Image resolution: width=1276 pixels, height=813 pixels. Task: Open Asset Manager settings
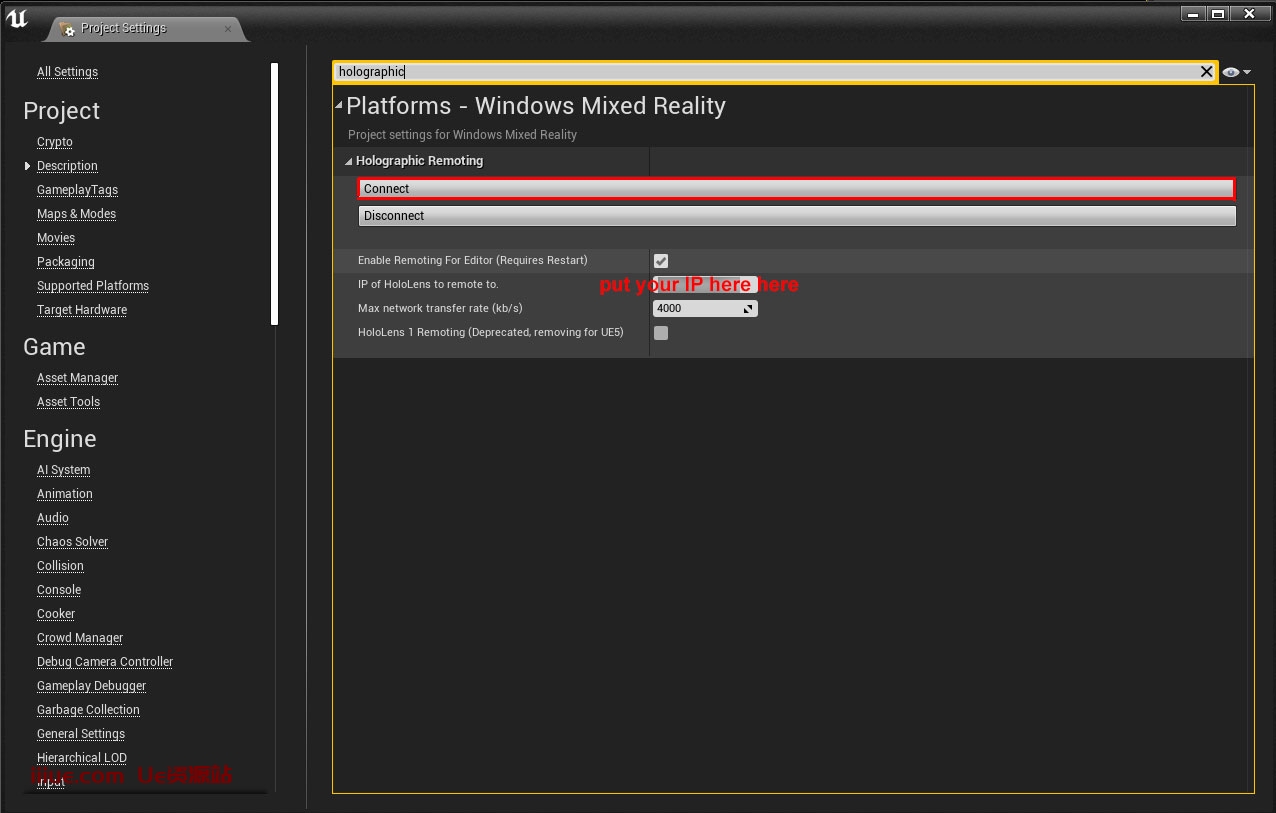tap(77, 378)
